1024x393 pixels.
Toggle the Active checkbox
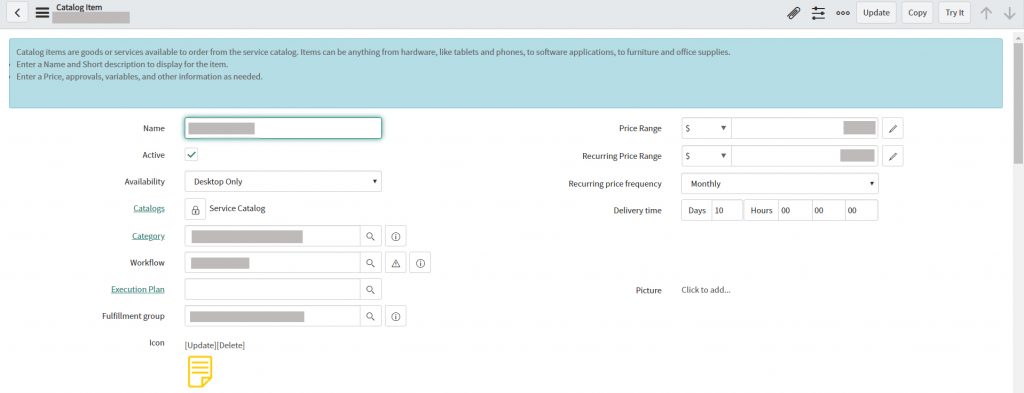tap(191, 155)
